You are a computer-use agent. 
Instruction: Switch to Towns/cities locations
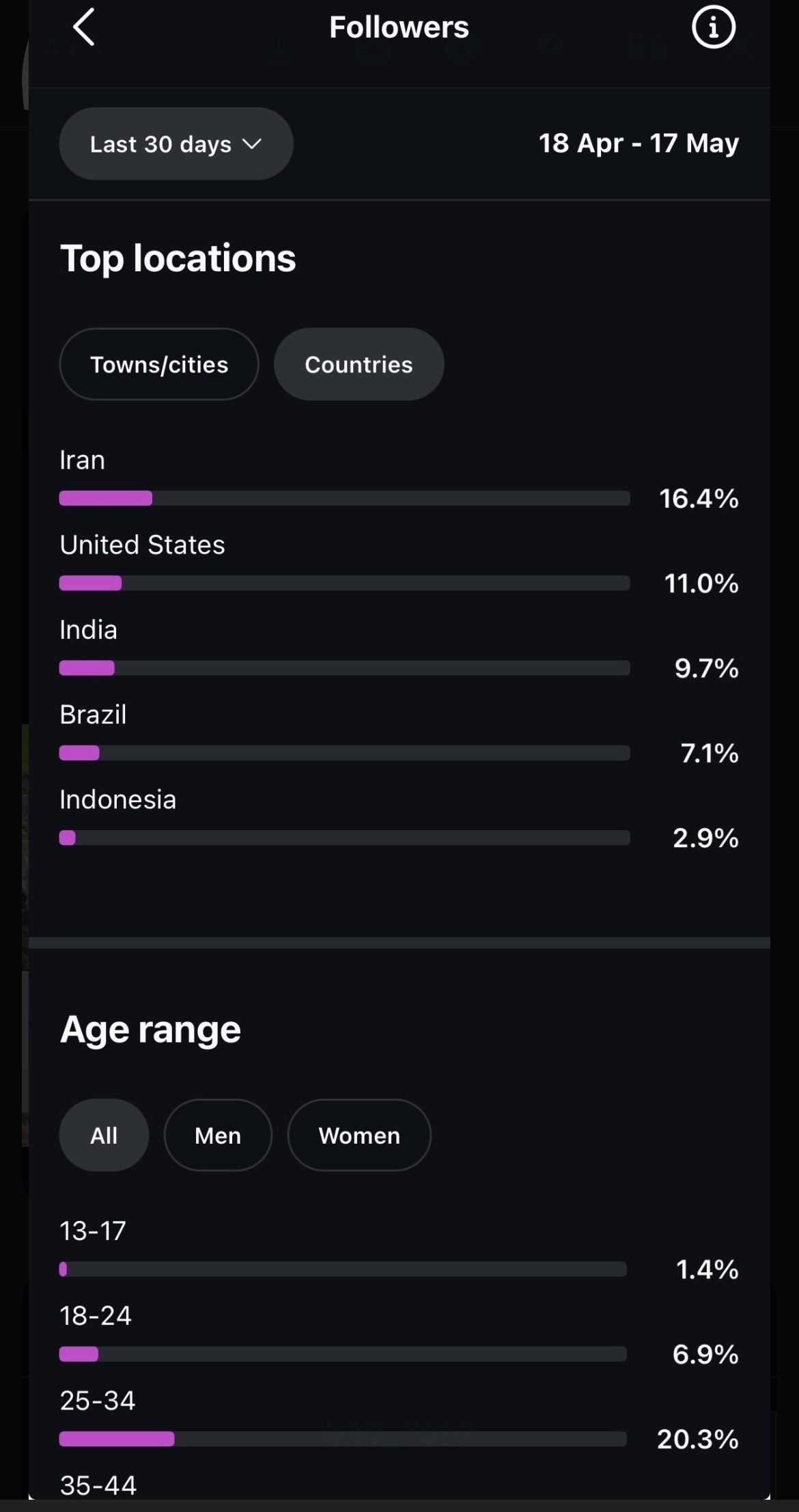pyautogui.click(x=159, y=364)
